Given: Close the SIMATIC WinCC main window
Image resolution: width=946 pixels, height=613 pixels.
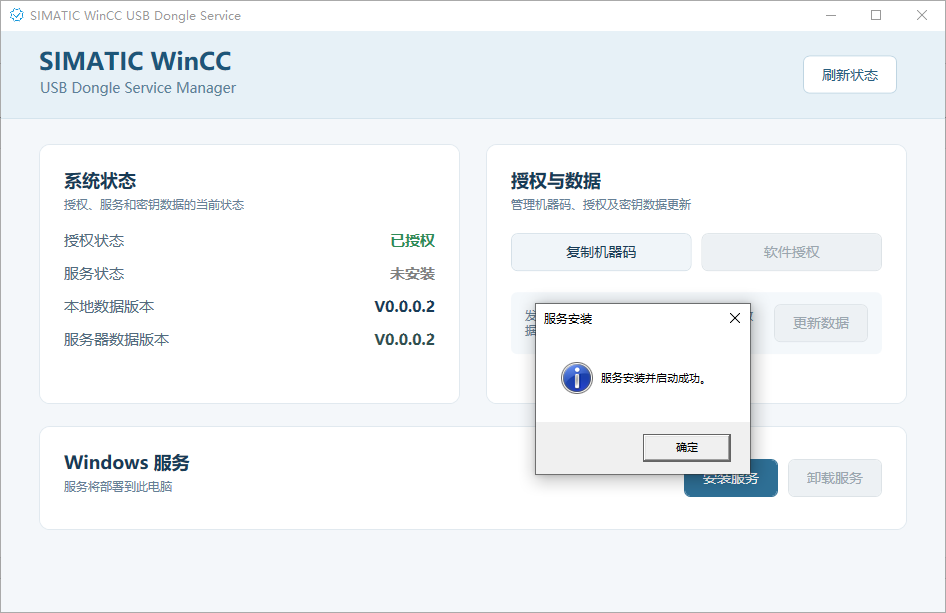Looking at the screenshot, I should tap(922, 15).
